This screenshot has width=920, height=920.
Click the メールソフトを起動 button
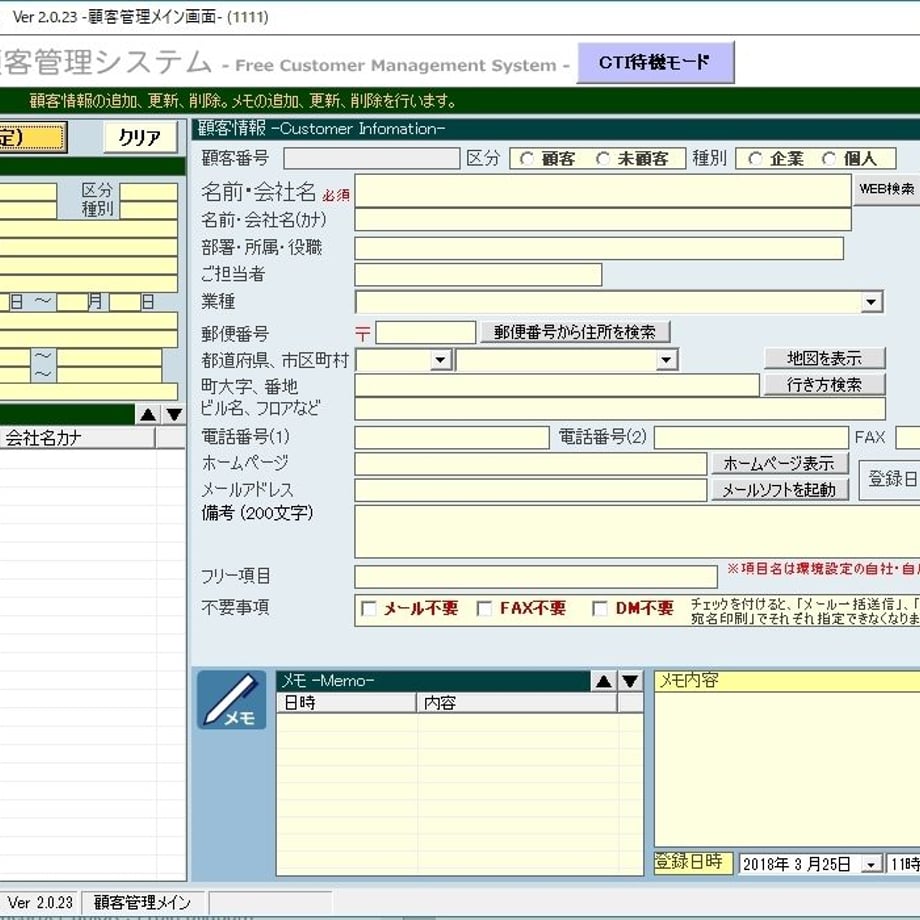click(x=780, y=490)
